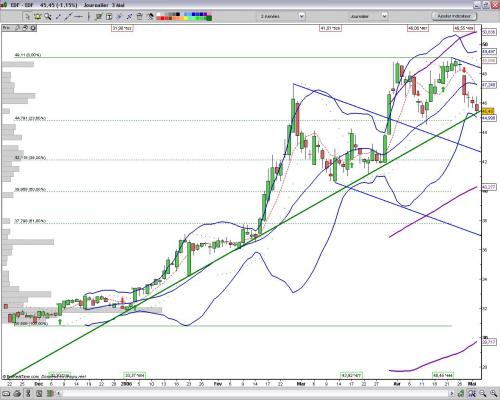Click the horizontal scrollbar left arrow
The width and height of the screenshot is (500, 400).
point(58,393)
